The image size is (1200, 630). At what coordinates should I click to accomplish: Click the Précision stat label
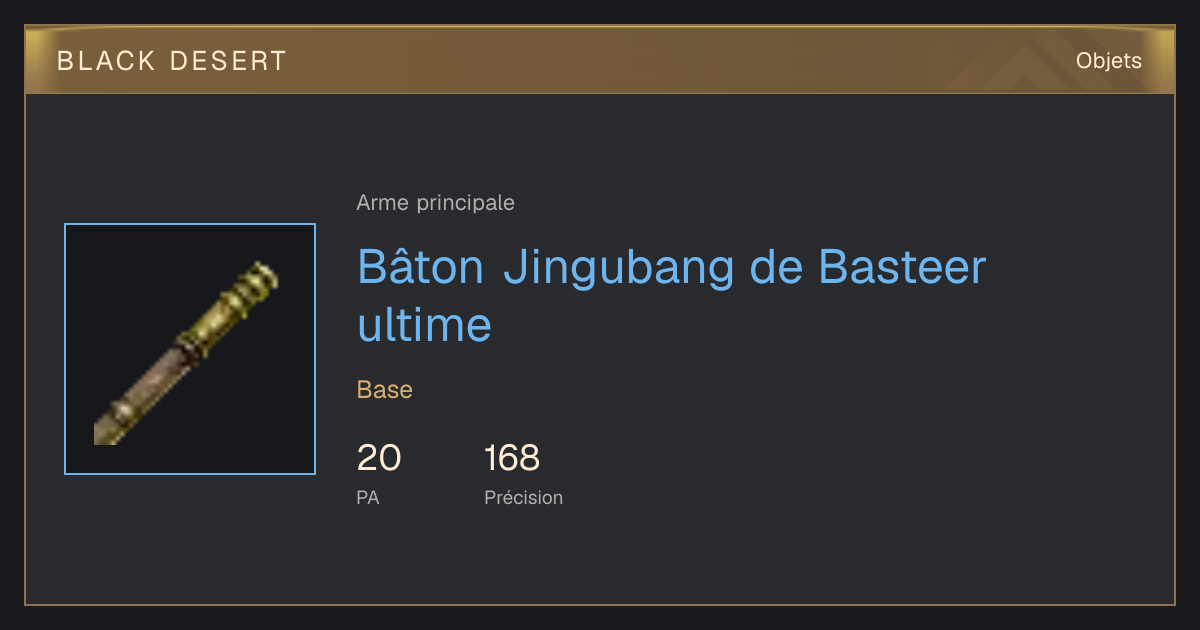click(523, 497)
